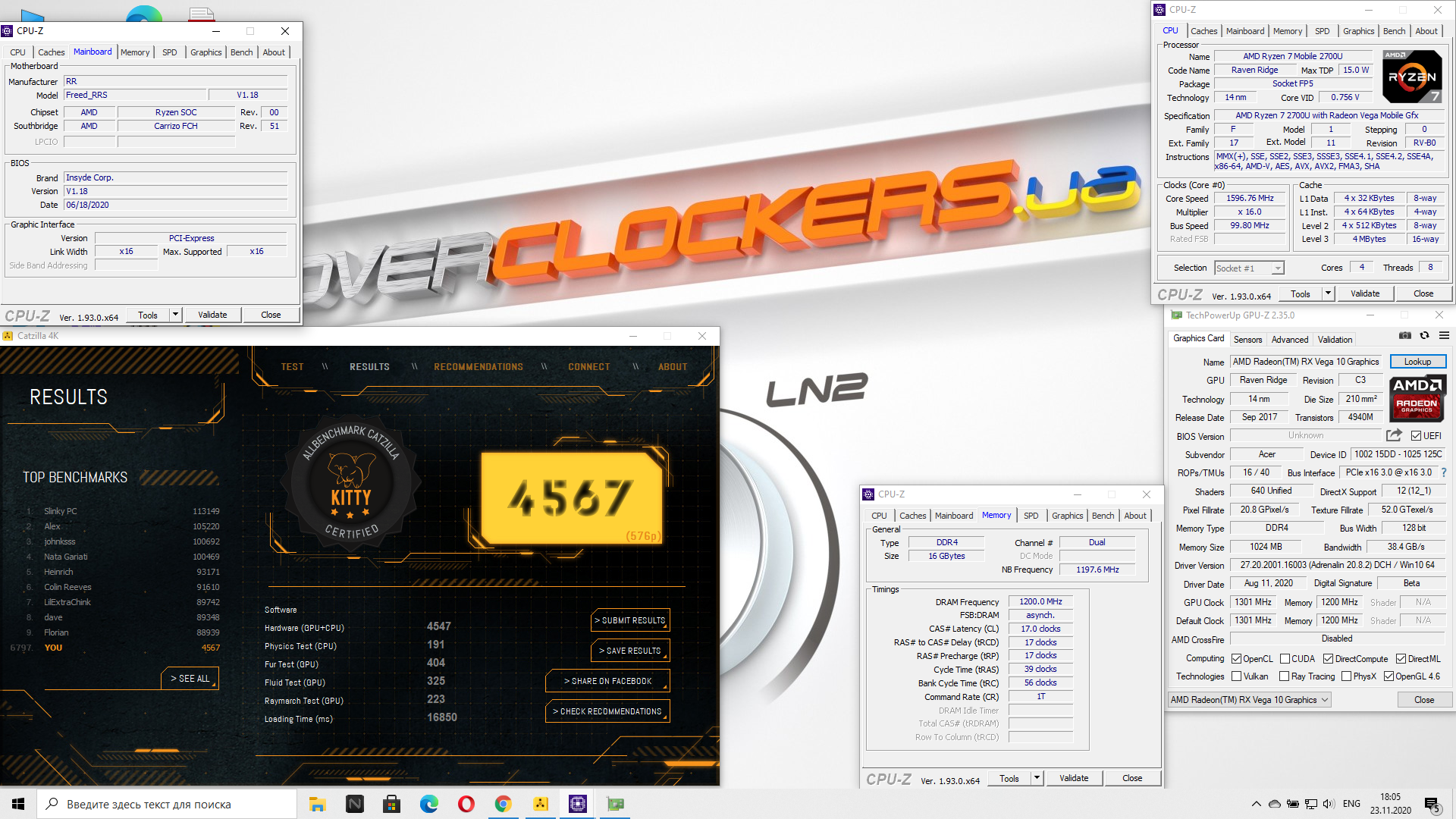1456x819 pixels.
Task: Open the Socket #1 selection dropdown
Action: tap(1249, 268)
